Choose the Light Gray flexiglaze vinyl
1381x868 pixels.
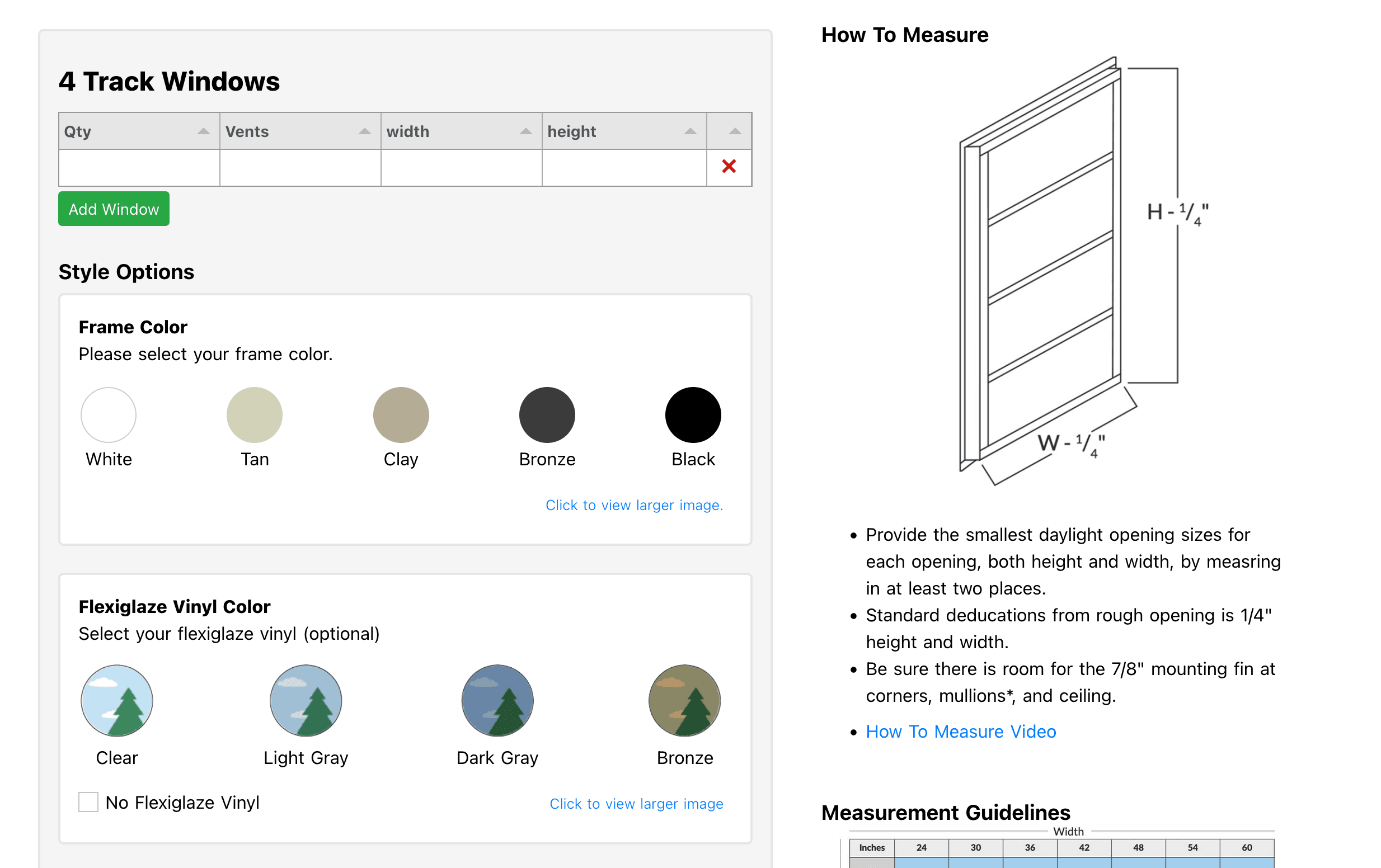coord(305,700)
